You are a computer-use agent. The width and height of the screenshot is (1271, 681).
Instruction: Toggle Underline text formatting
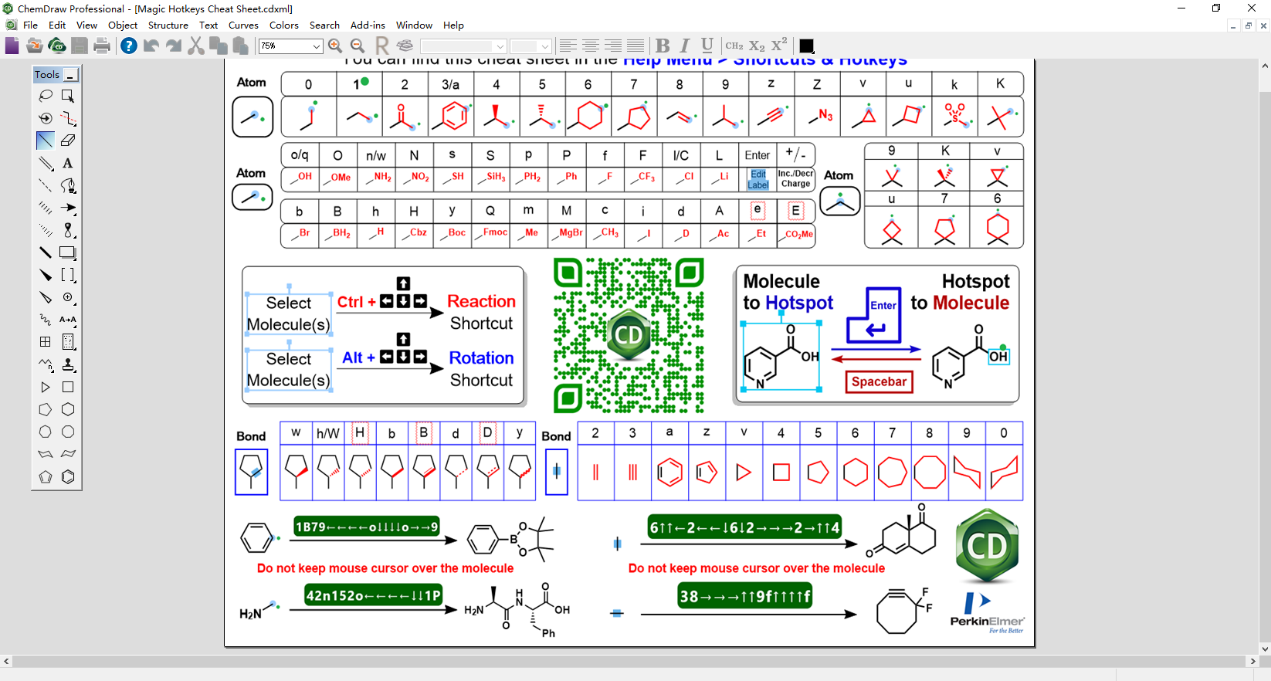(707, 46)
